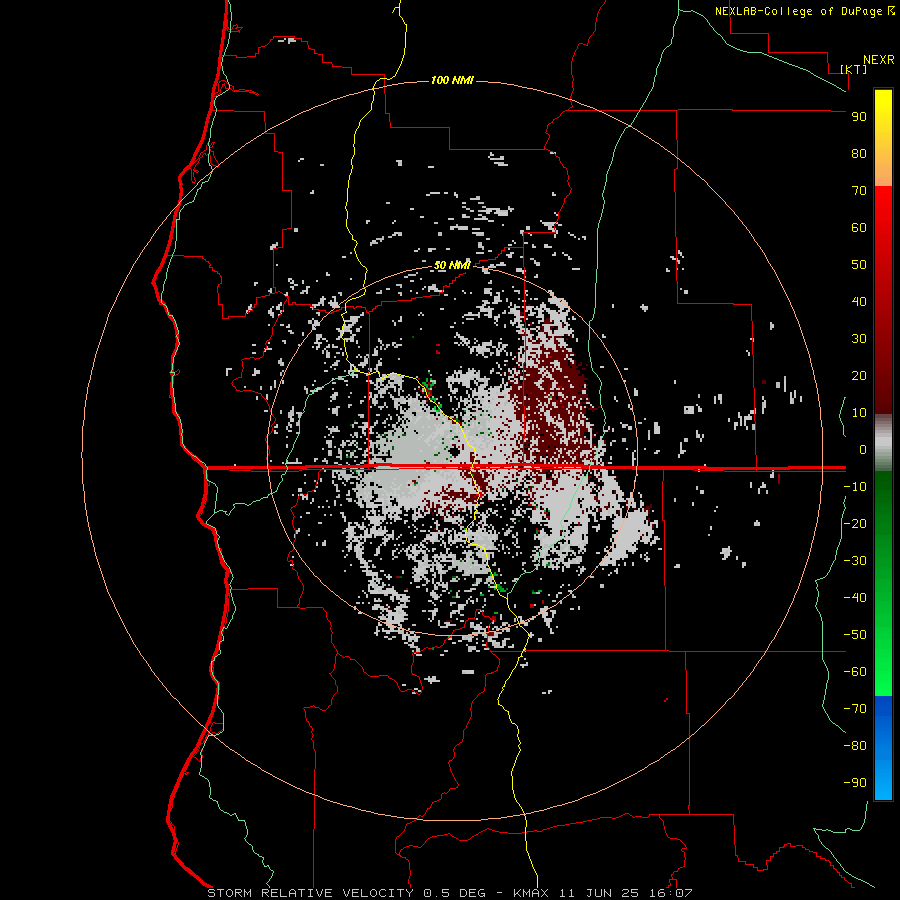The image size is (900, 900).
Task: Click the 16:07 timestamp in the caption
Action: (x=670, y=893)
